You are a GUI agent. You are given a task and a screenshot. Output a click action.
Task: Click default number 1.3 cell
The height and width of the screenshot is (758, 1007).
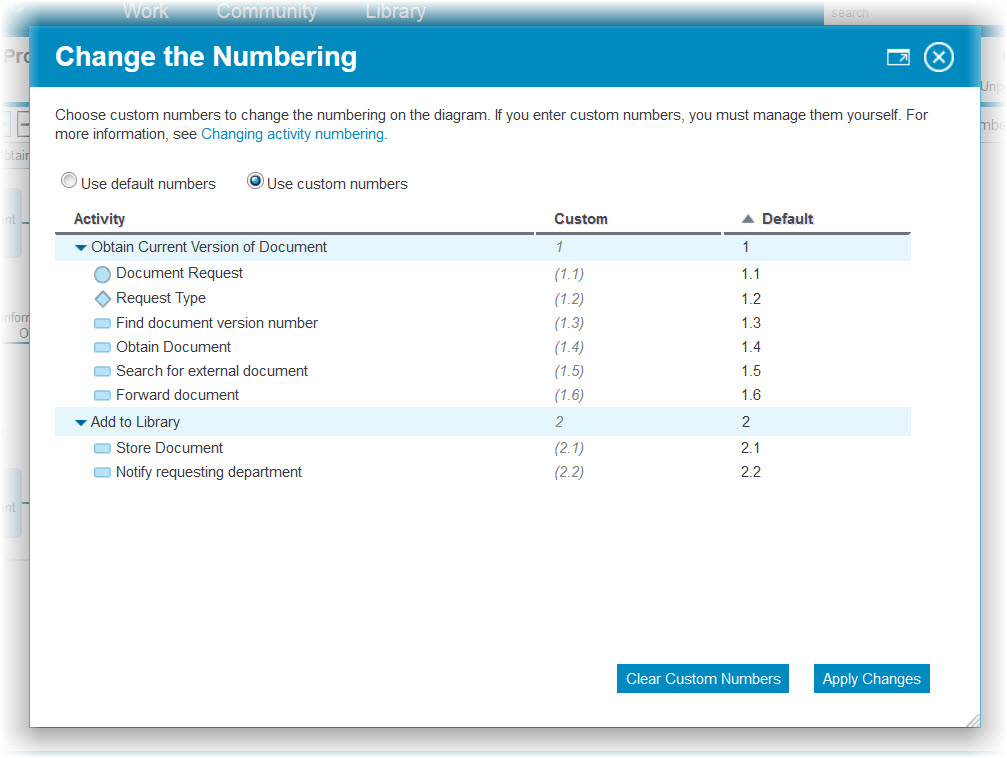(x=751, y=323)
